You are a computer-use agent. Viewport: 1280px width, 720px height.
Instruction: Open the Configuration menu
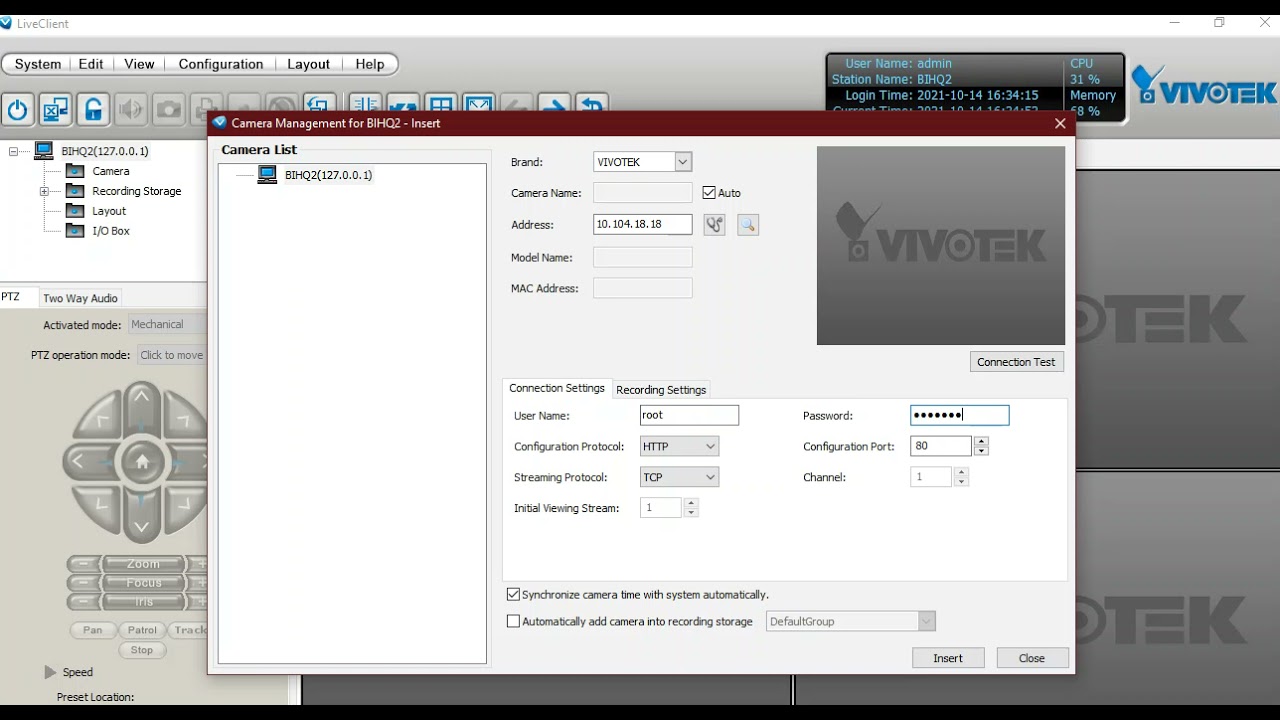pos(221,64)
